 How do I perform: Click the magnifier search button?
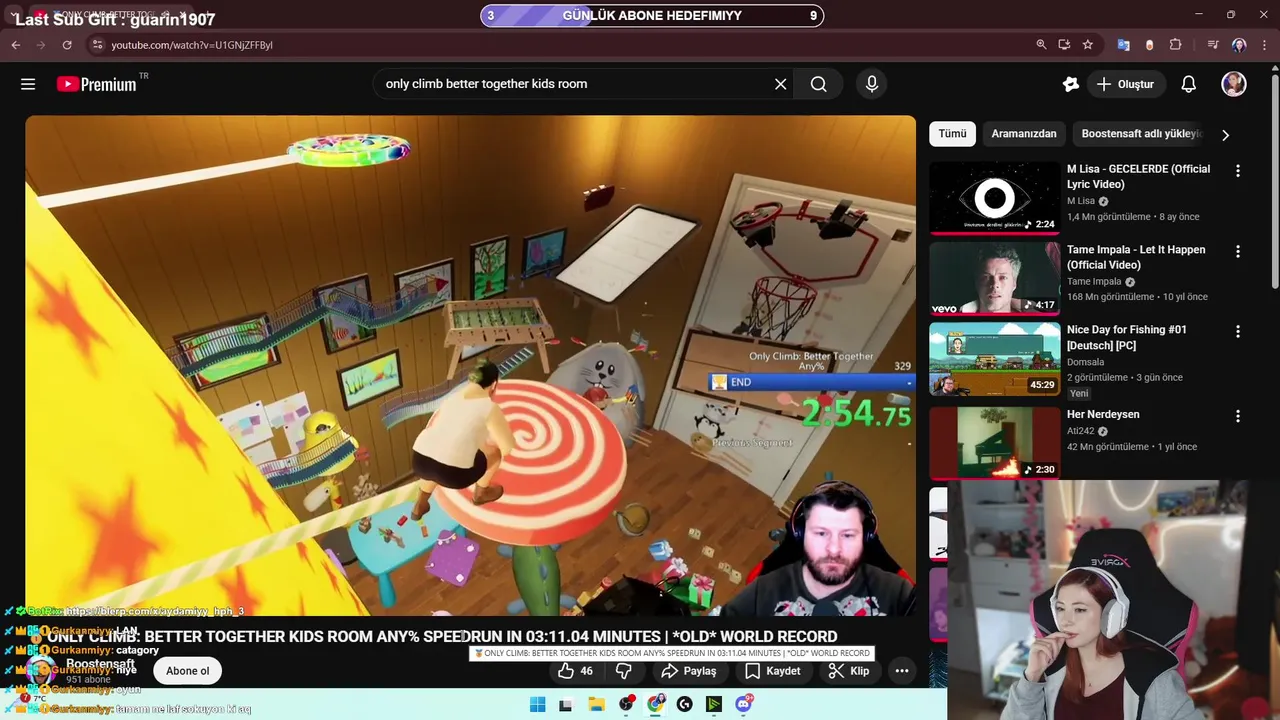click(x=819, y=84)
